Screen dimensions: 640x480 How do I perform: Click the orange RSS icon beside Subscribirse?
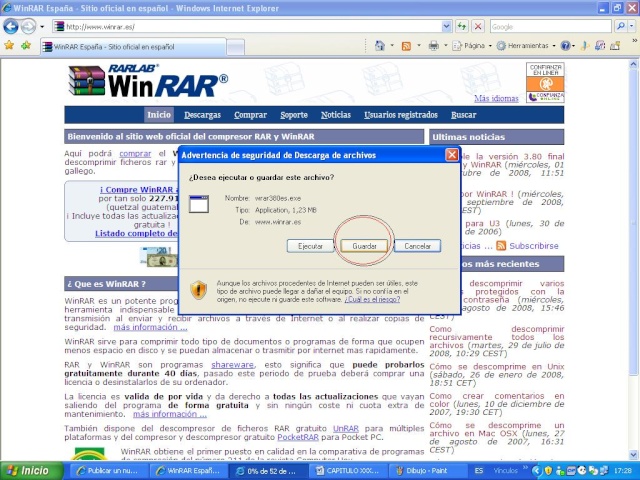[x=501, y=245]
